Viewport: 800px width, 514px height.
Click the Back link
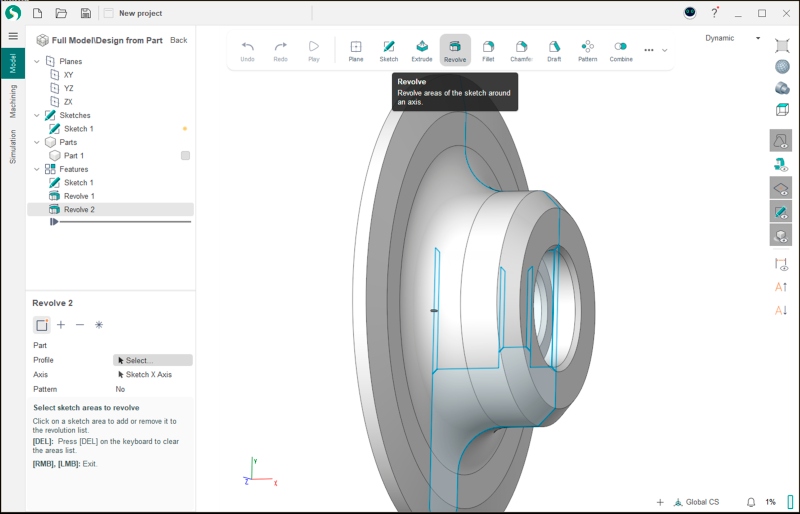pos(179,40)
